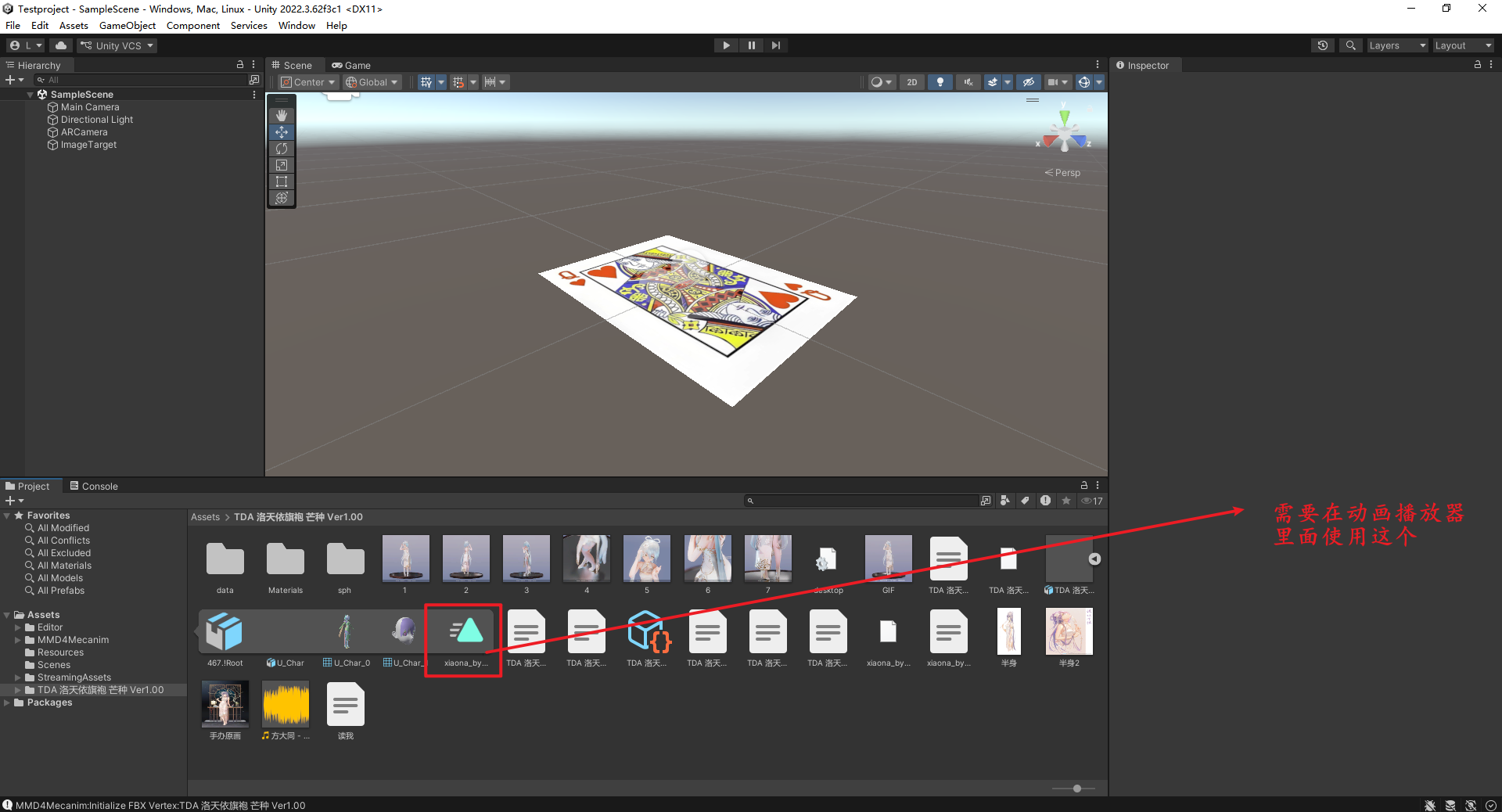Toggle Hierarchy panel lock

pos(240,65)
